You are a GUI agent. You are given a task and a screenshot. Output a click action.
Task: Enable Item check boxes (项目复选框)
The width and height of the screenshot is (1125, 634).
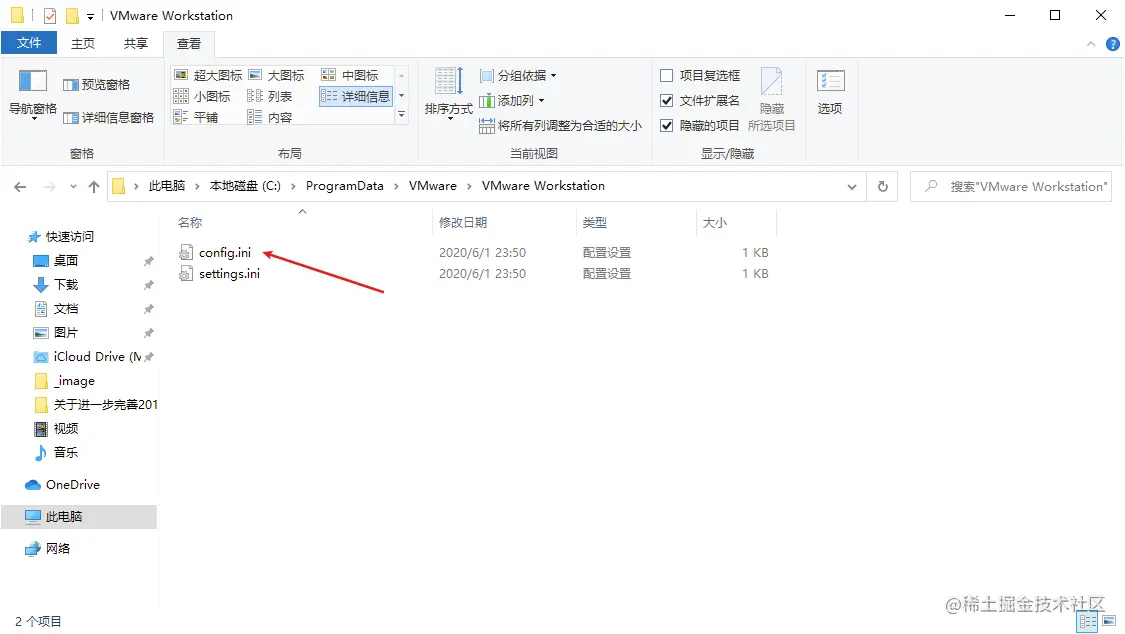700,75
